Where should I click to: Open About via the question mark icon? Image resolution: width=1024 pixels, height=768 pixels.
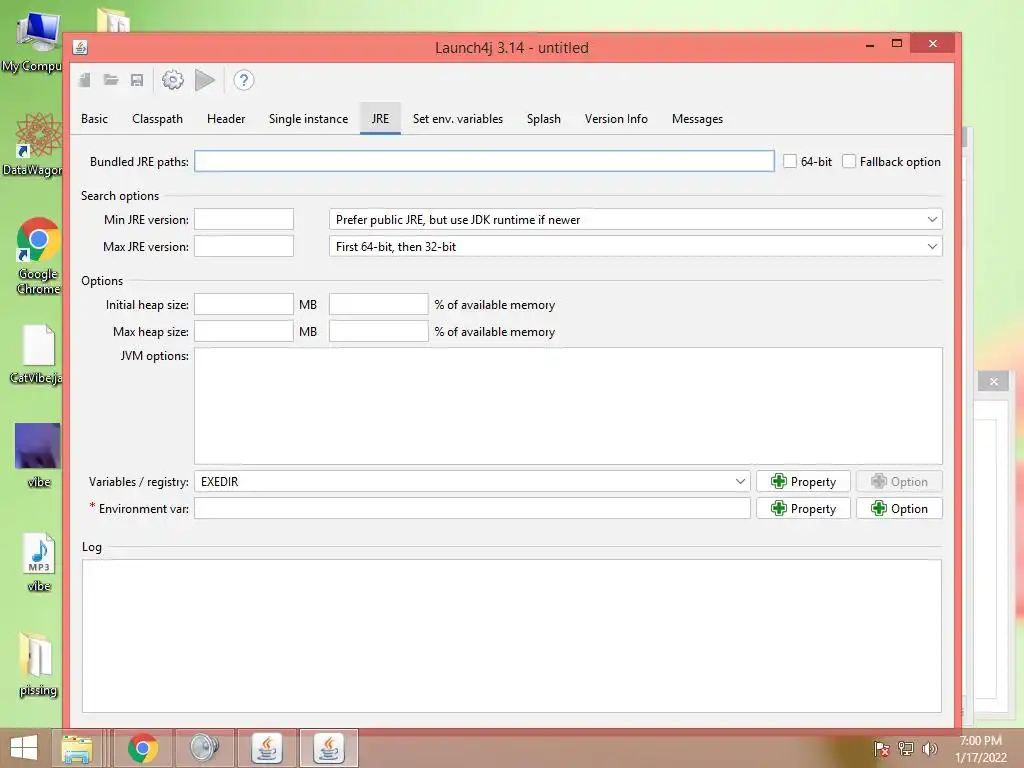point(244,80)
